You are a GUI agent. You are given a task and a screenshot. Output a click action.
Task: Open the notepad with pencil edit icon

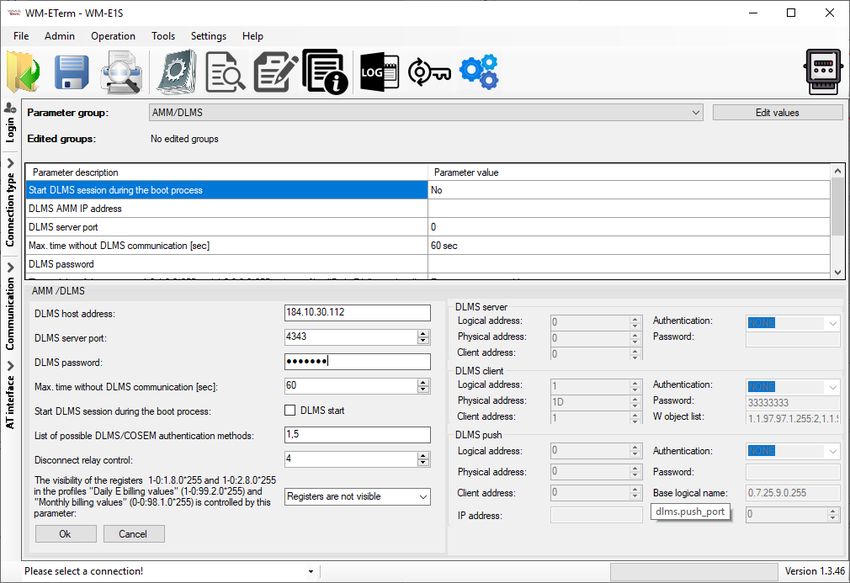(276, 72)
